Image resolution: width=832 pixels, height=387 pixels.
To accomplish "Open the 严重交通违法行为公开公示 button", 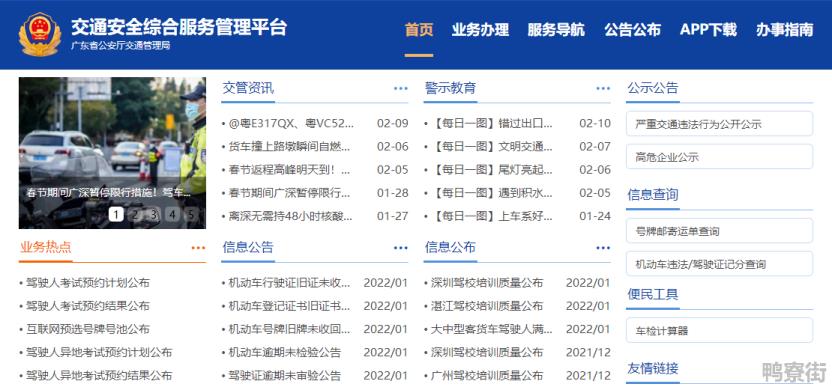I will pyautogui.click(x=719, y=124).
